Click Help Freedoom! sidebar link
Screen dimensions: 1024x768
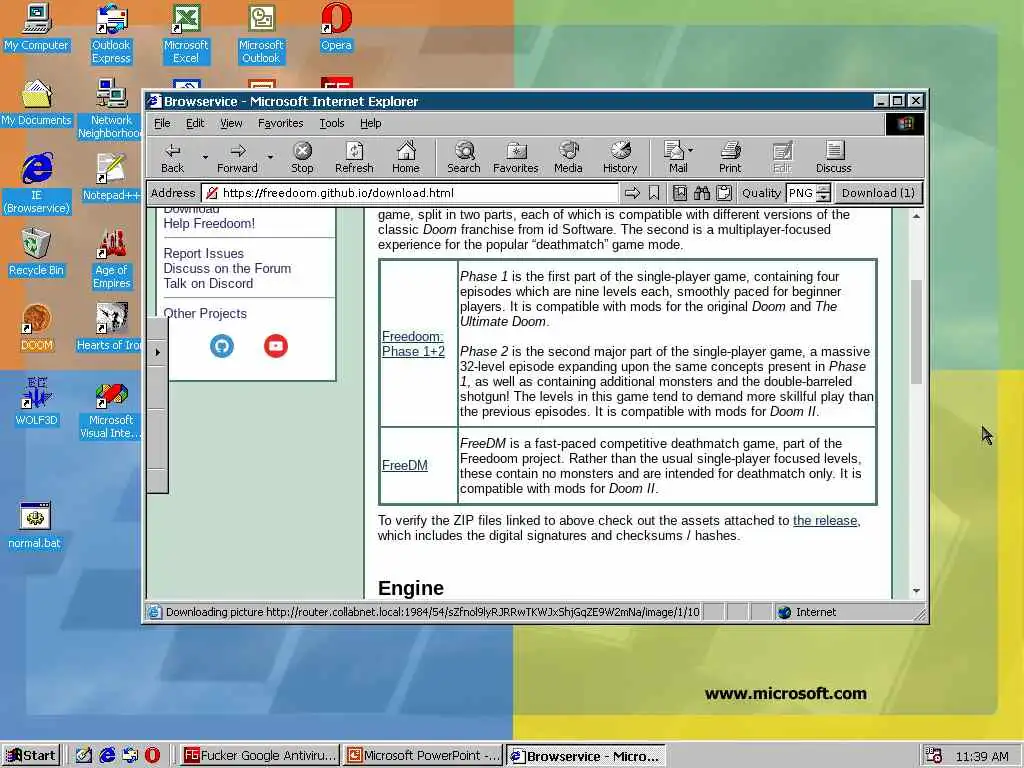click(209, 223)
